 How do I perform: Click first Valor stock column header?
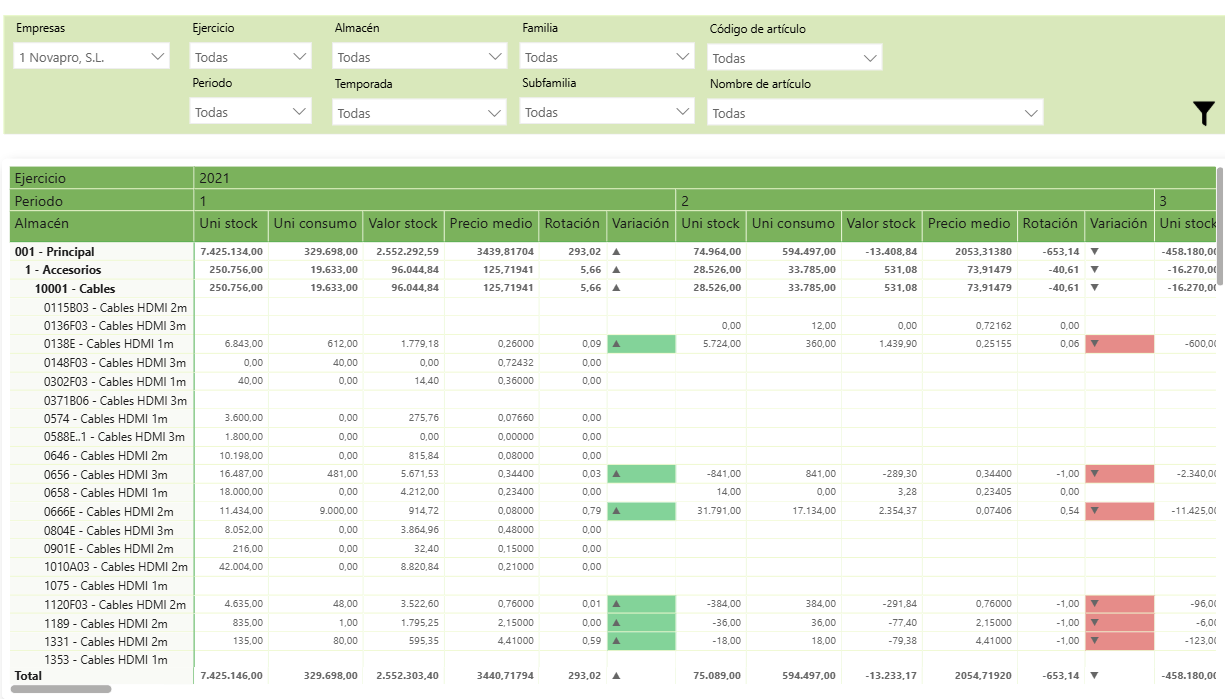tap(403, 224)
